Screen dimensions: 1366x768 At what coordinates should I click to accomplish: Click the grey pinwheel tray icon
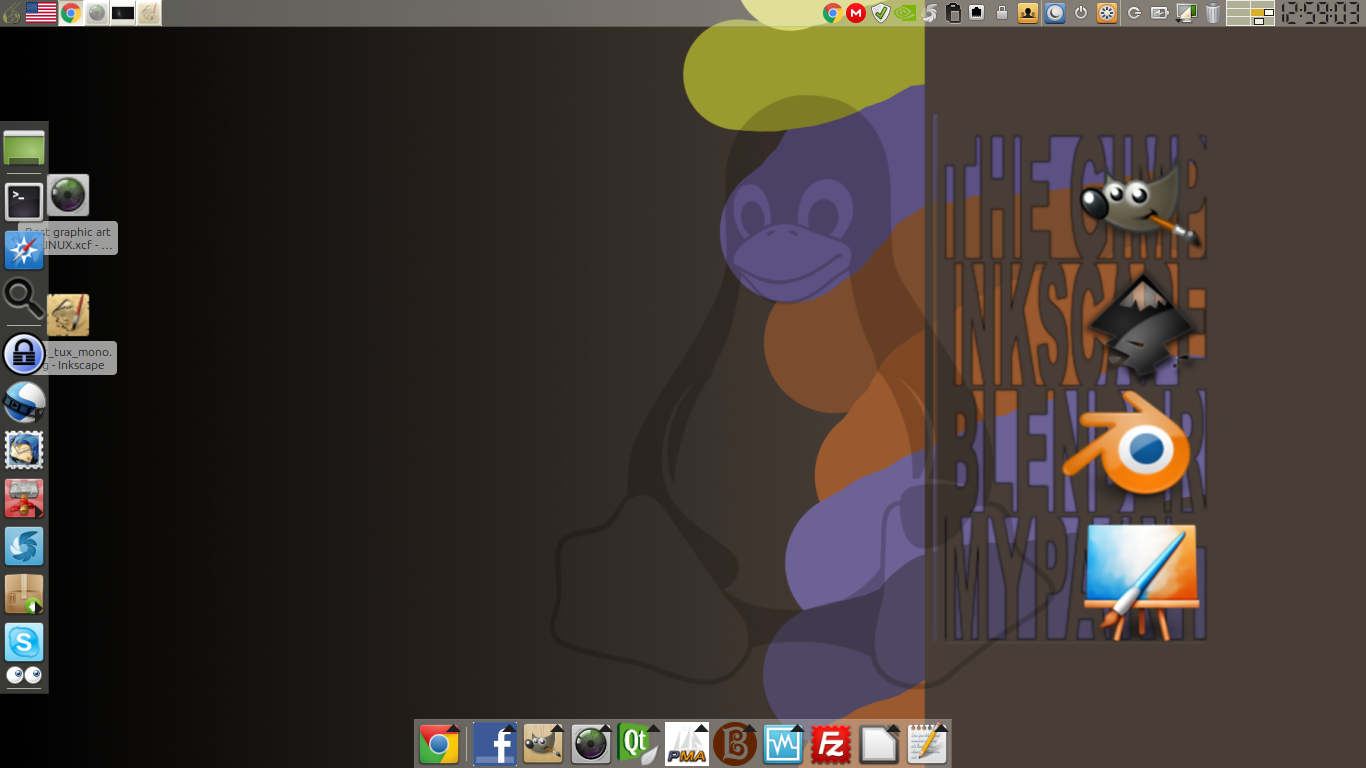[930, 13]
